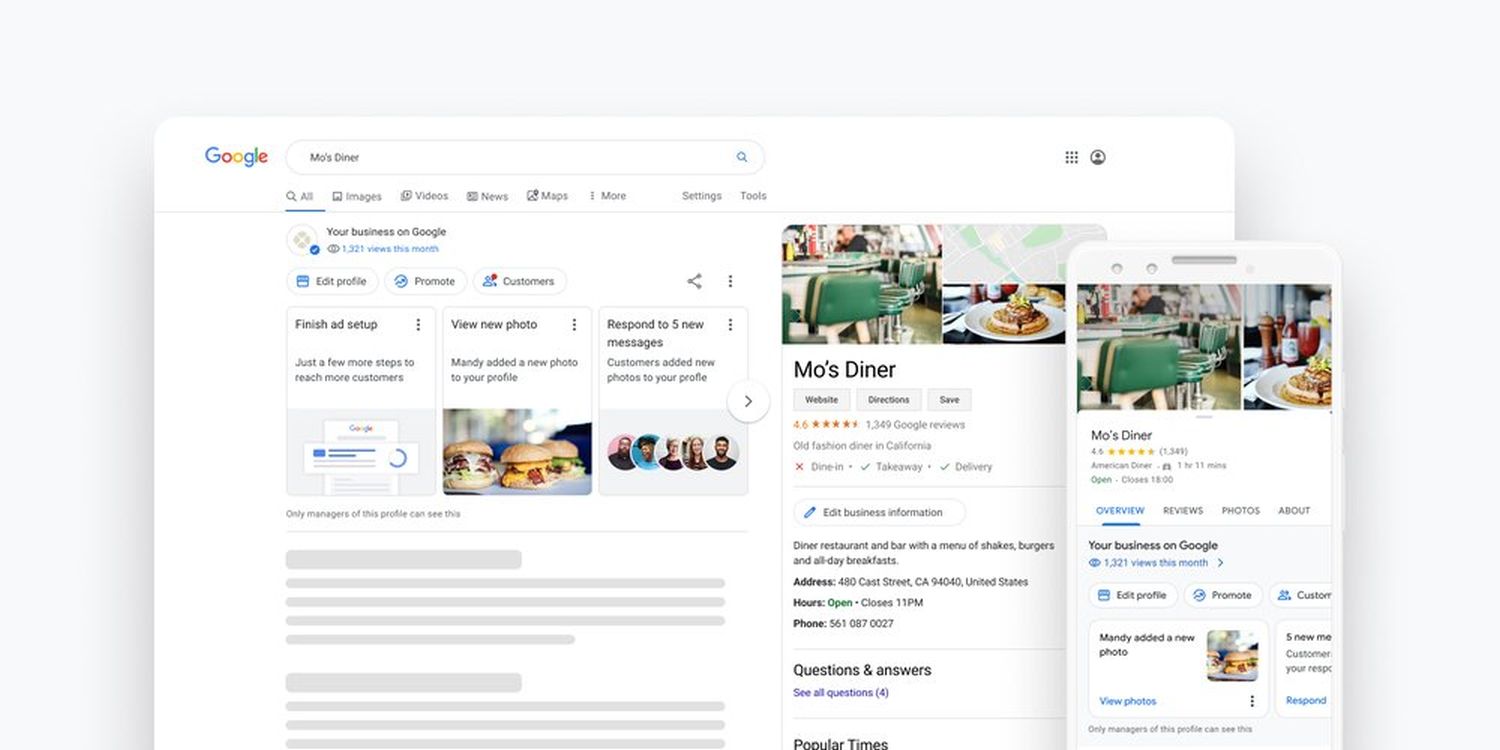The image size is (1500, 750).
Task: Switch to the Maps search tab
Action: click(x=547, y=196)
